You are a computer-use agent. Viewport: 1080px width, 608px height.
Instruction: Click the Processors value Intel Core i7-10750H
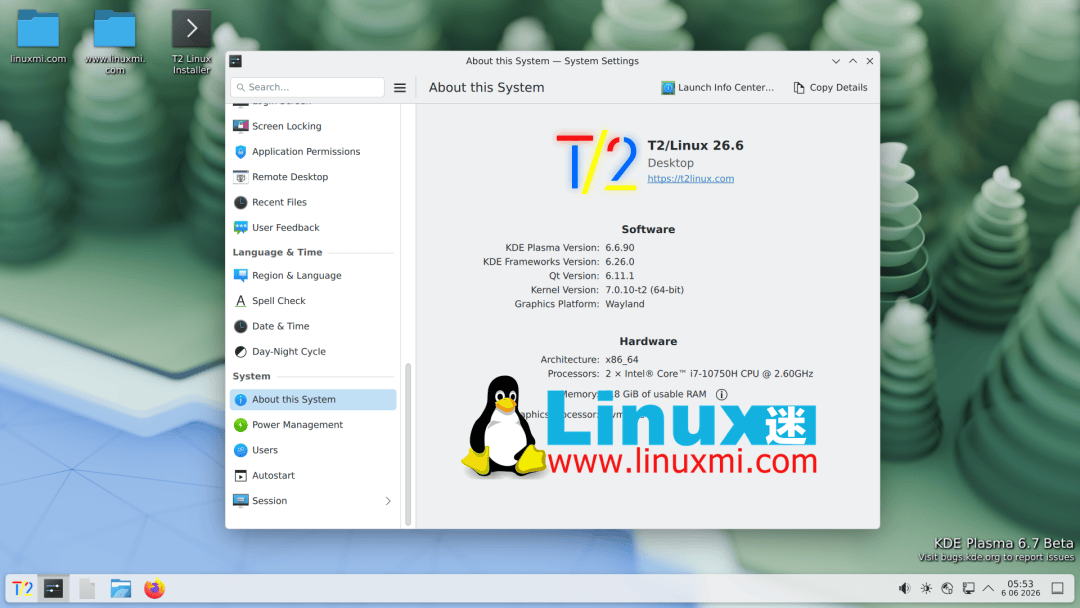(x=709, y=374)
